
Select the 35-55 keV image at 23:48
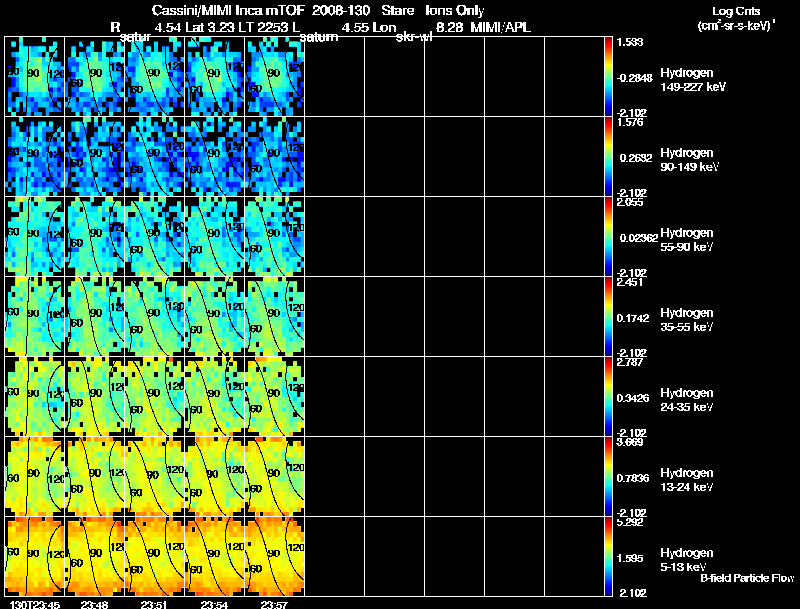point(94,317)
